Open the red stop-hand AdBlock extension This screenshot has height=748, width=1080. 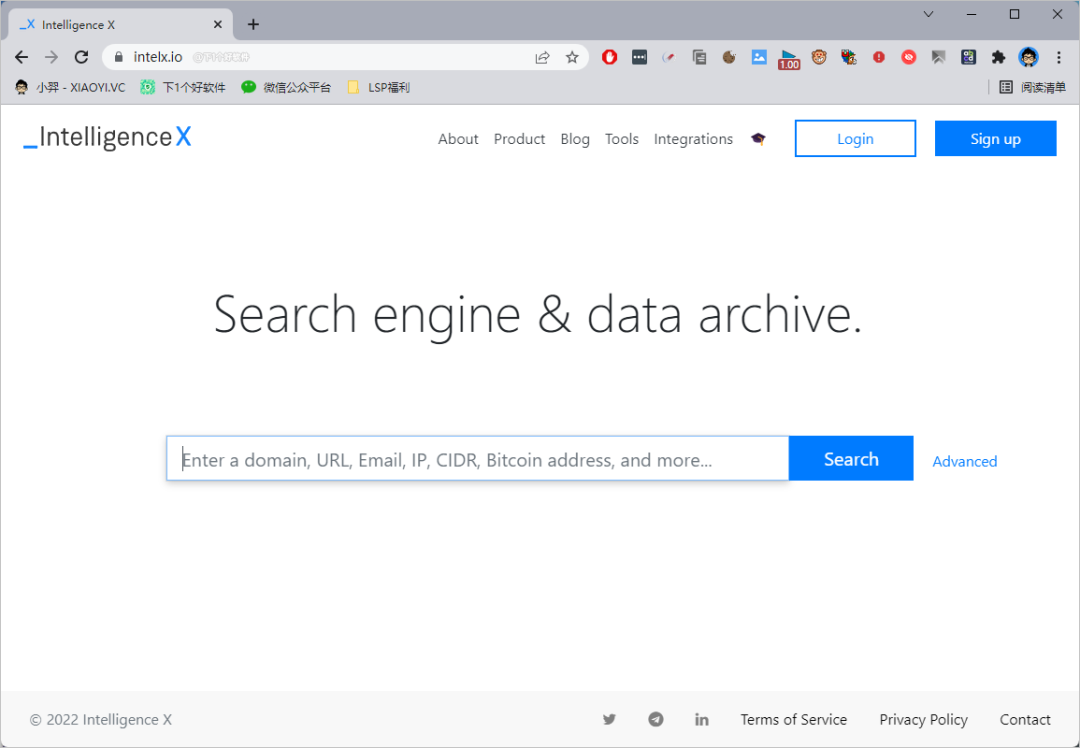pyautogui.click(x=609, y=57)
